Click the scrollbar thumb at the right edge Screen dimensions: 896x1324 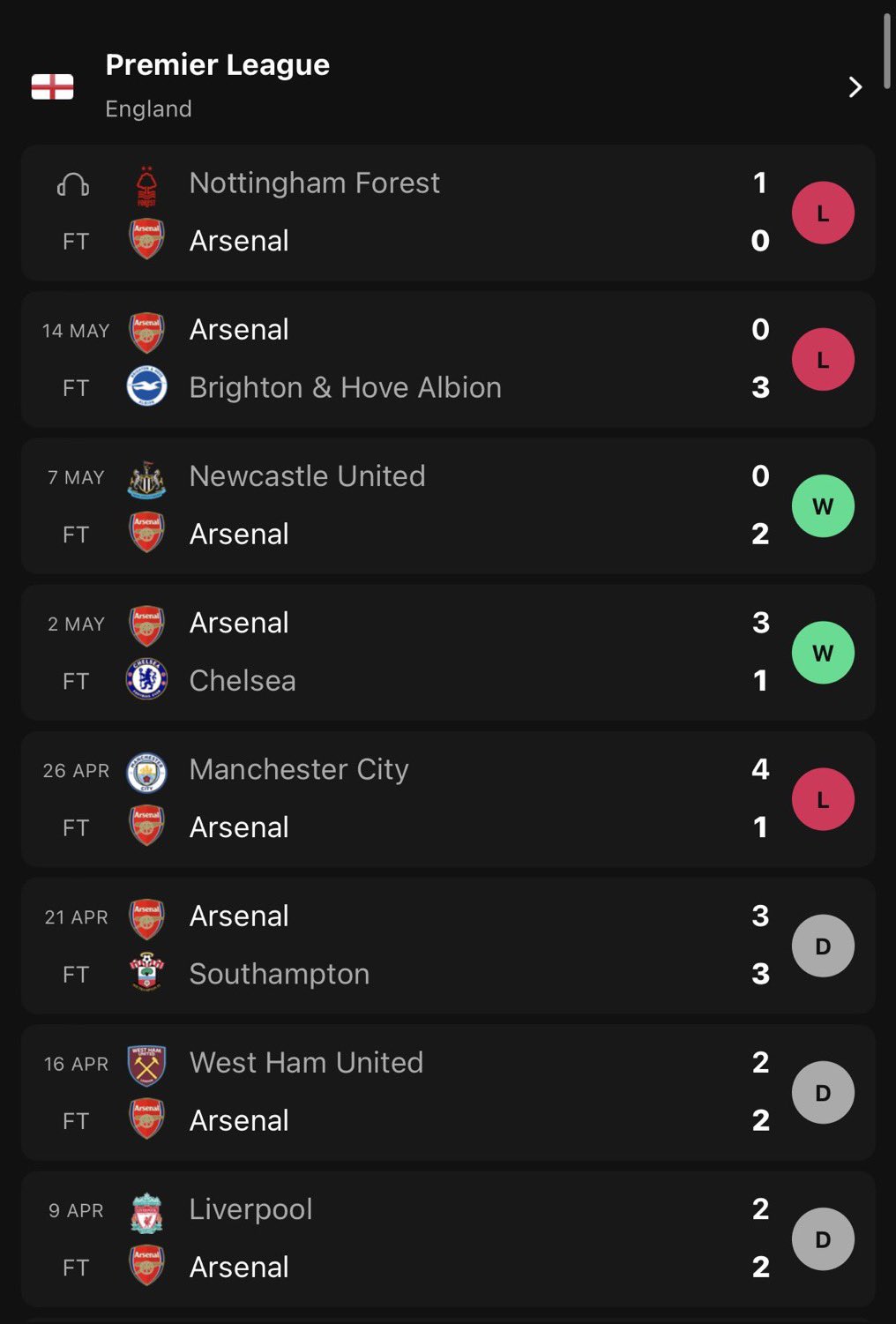[x=887, y=50]
